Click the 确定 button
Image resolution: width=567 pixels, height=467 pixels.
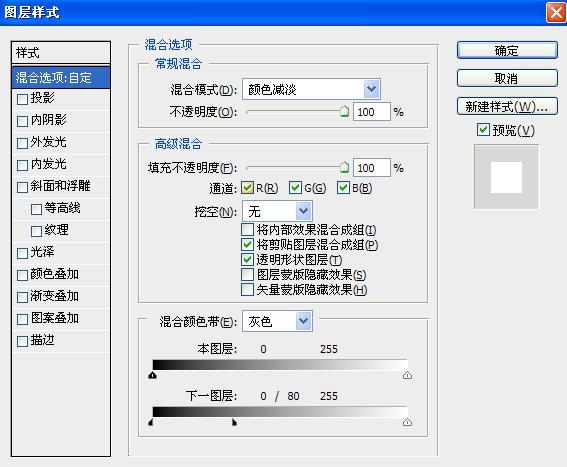507,50
